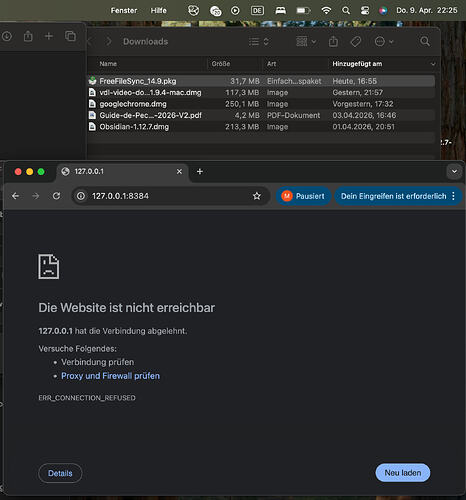Viewport: 466px width, 500px height.
Task: Click the play circle menu bar icon
Action: tap(235, 11)
